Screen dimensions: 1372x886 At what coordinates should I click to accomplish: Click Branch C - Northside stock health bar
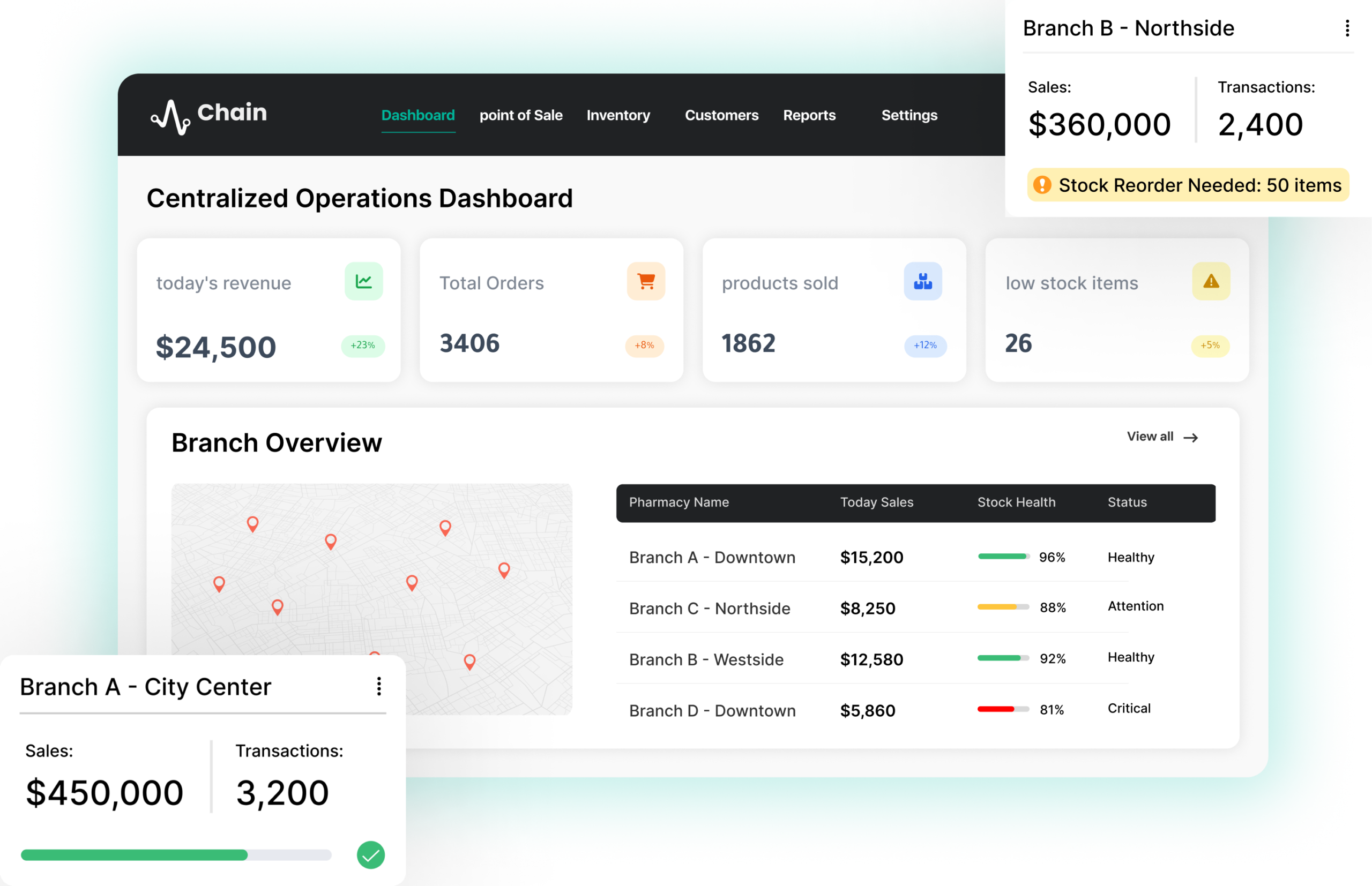click(1003, 607)
